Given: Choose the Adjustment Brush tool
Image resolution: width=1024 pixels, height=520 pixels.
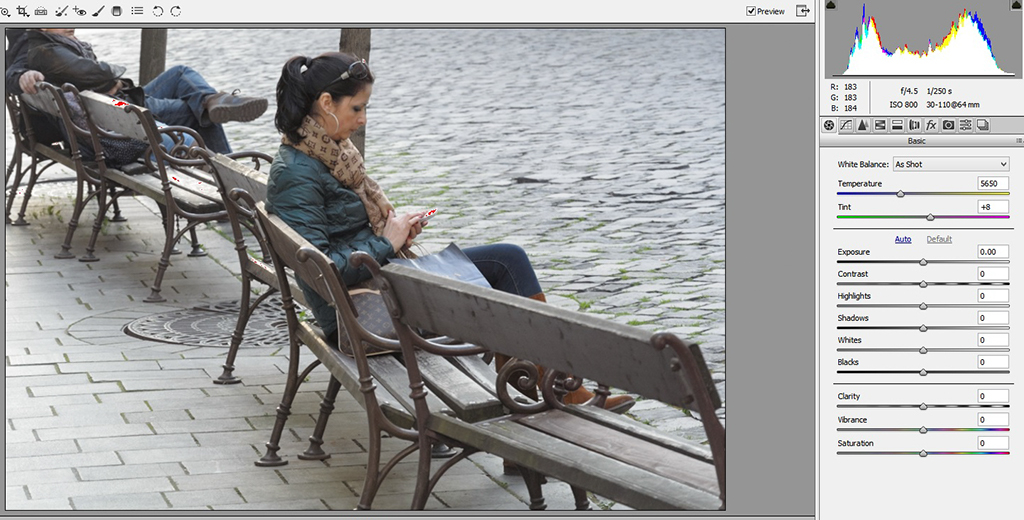Looking at the screenshot, I should coord(98,11).
